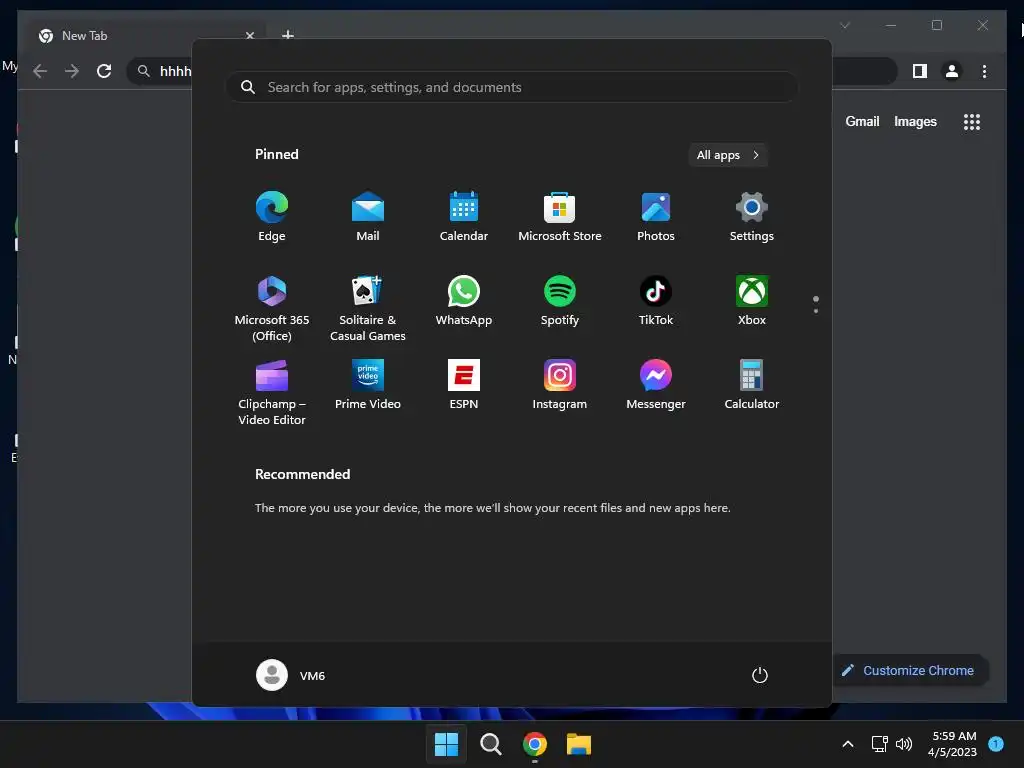Show hidden system tray icons
The image size is (1024, 768).
[848, 744]
